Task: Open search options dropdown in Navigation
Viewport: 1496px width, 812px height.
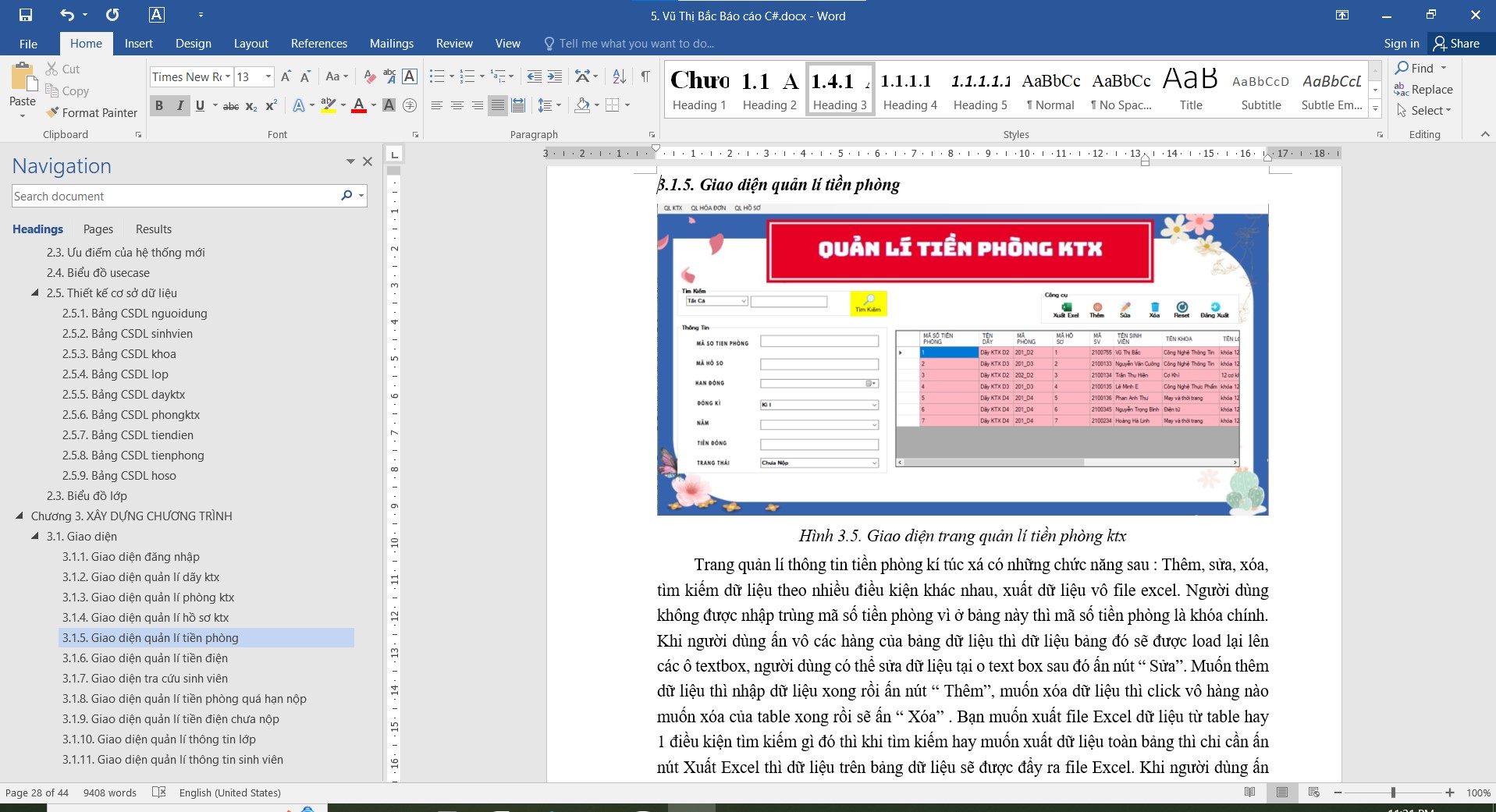Action: coord(361,196)
